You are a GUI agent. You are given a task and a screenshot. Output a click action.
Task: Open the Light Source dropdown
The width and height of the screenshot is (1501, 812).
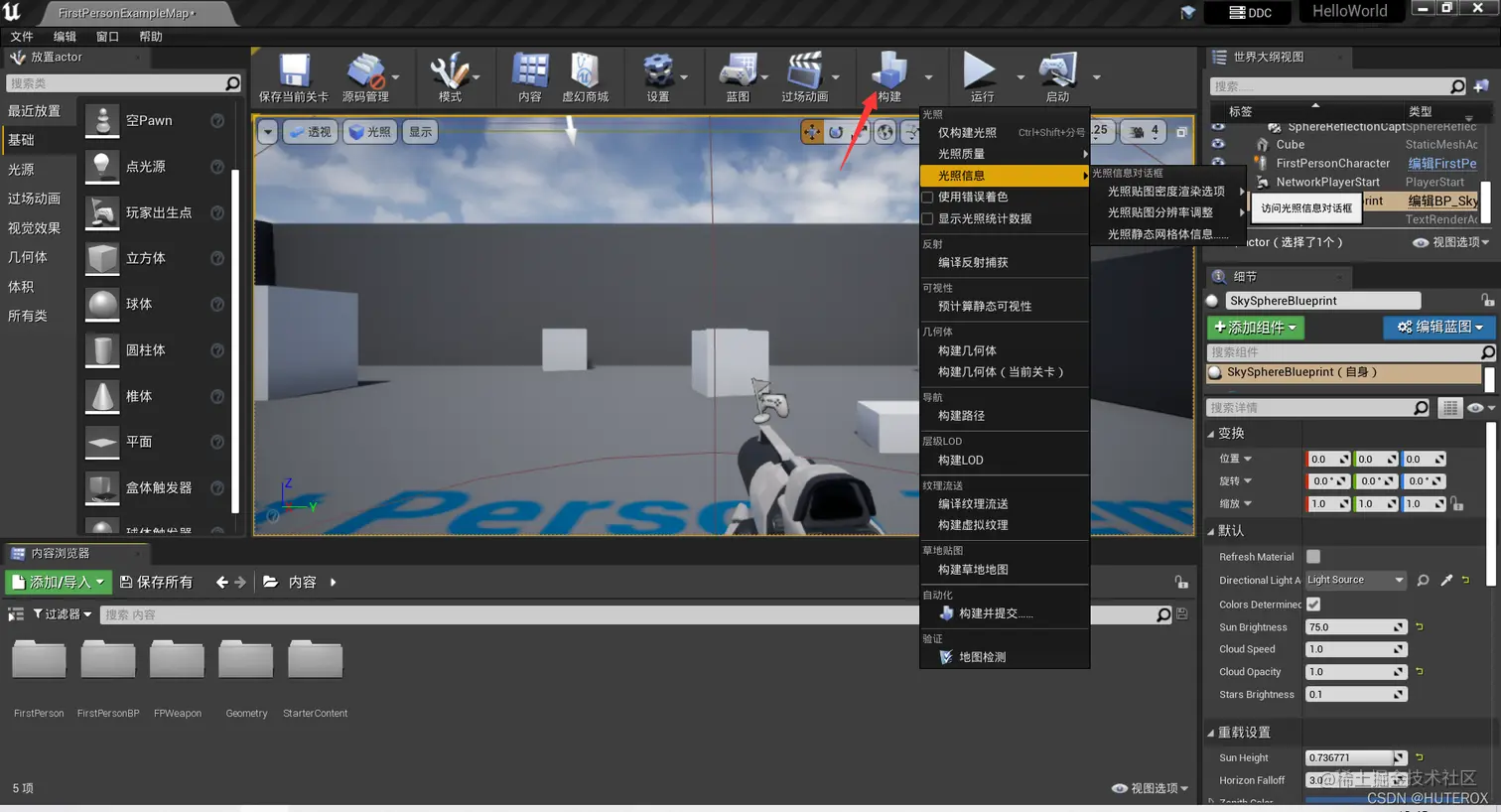[1356, 580]
